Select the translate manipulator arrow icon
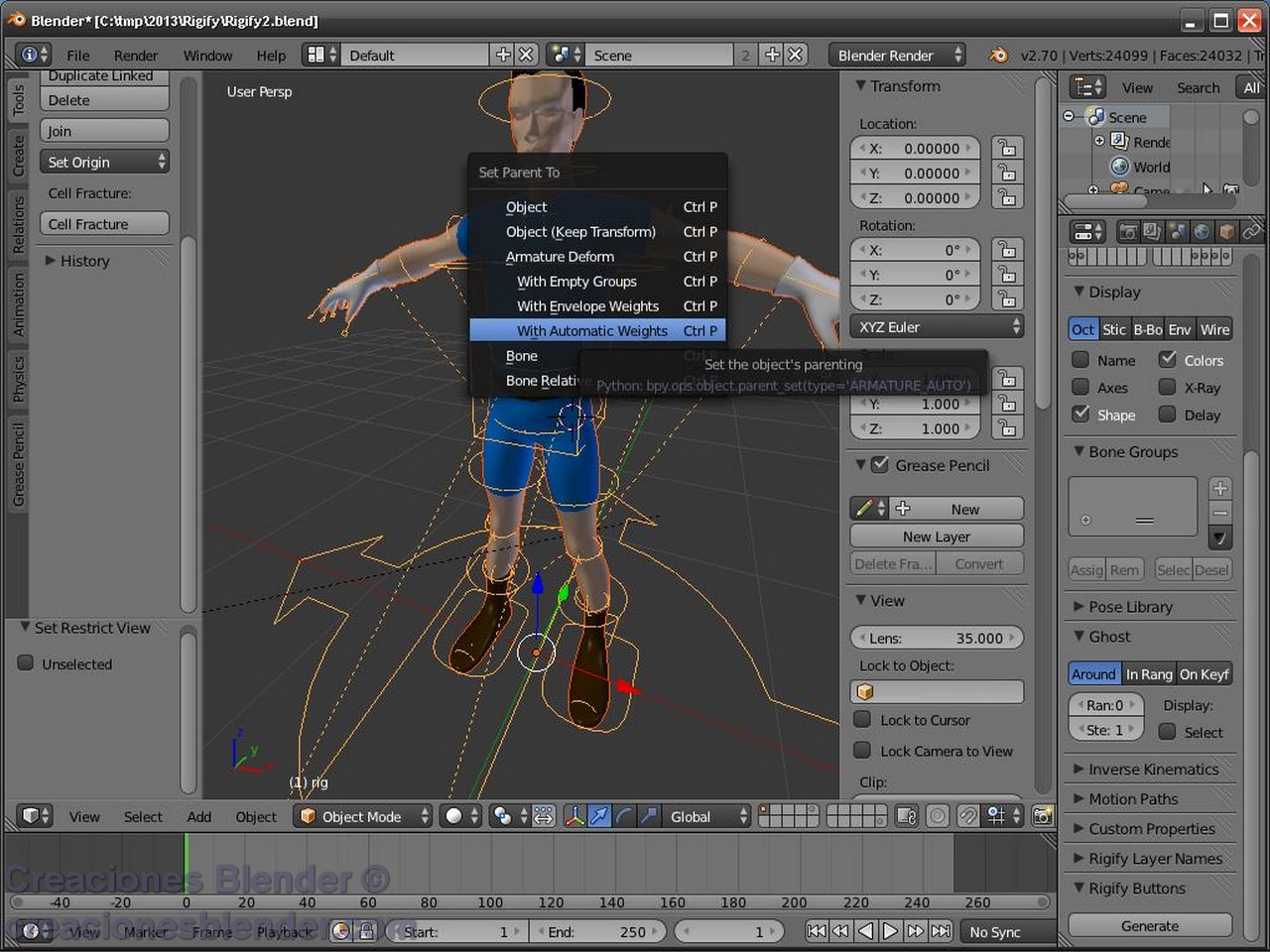Screen dimensions: 1270x952 pos(599,816)
